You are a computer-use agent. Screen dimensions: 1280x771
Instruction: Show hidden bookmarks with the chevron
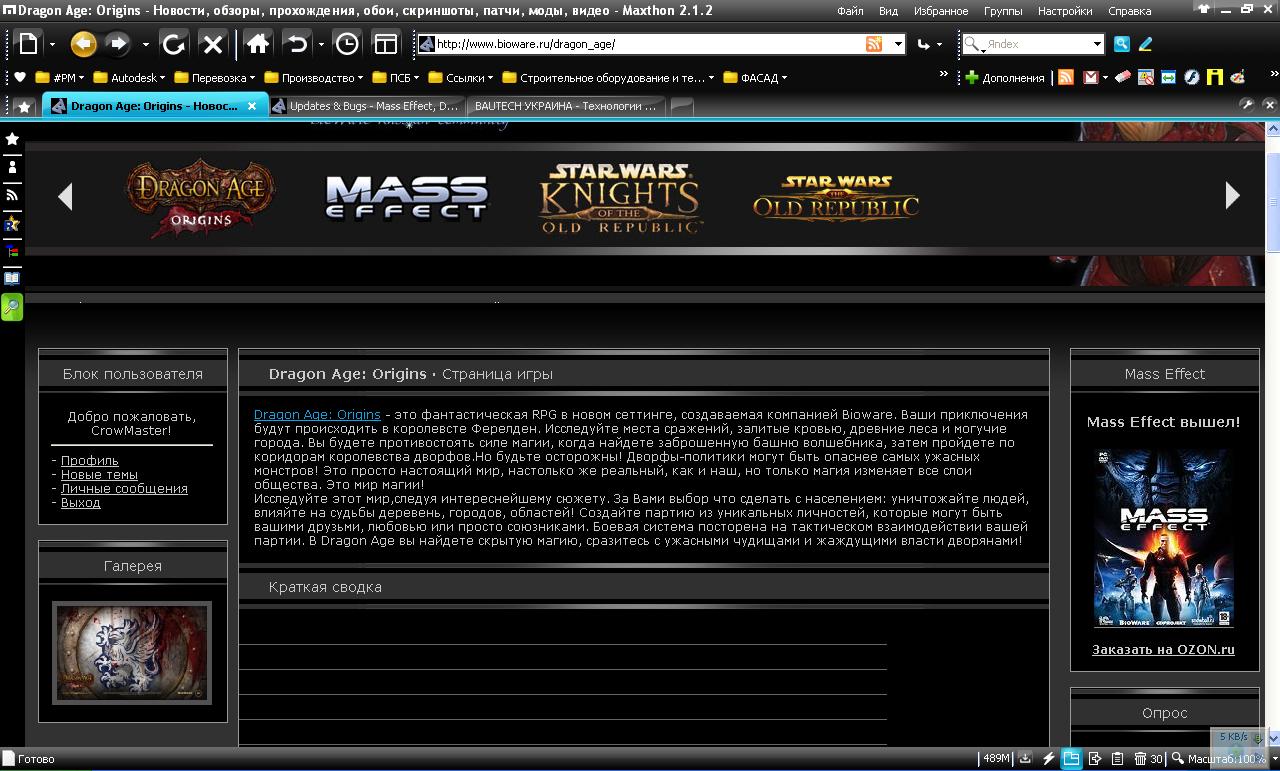943,75
